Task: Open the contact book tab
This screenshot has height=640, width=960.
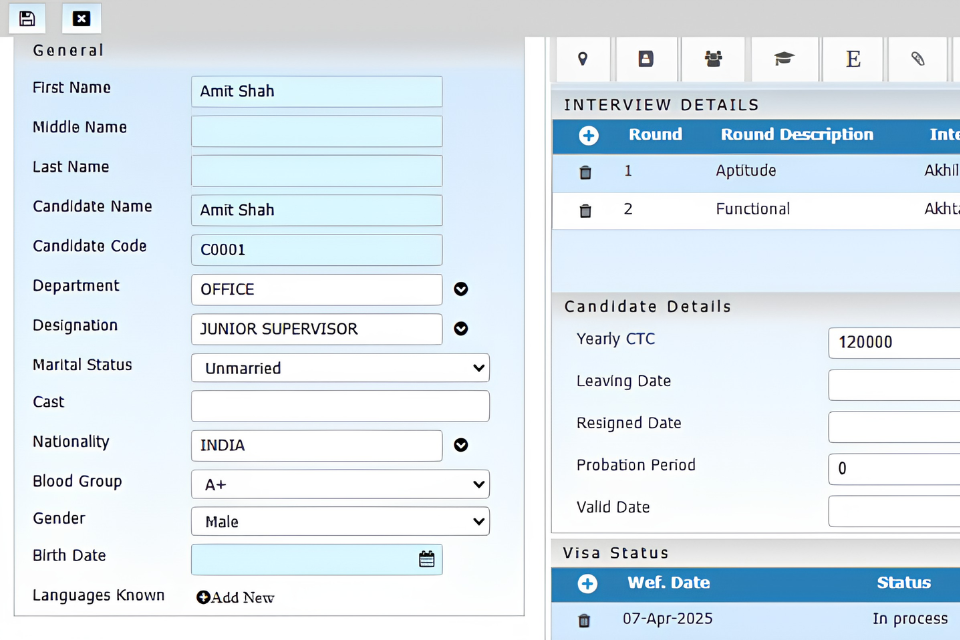Action: point(646,59)
